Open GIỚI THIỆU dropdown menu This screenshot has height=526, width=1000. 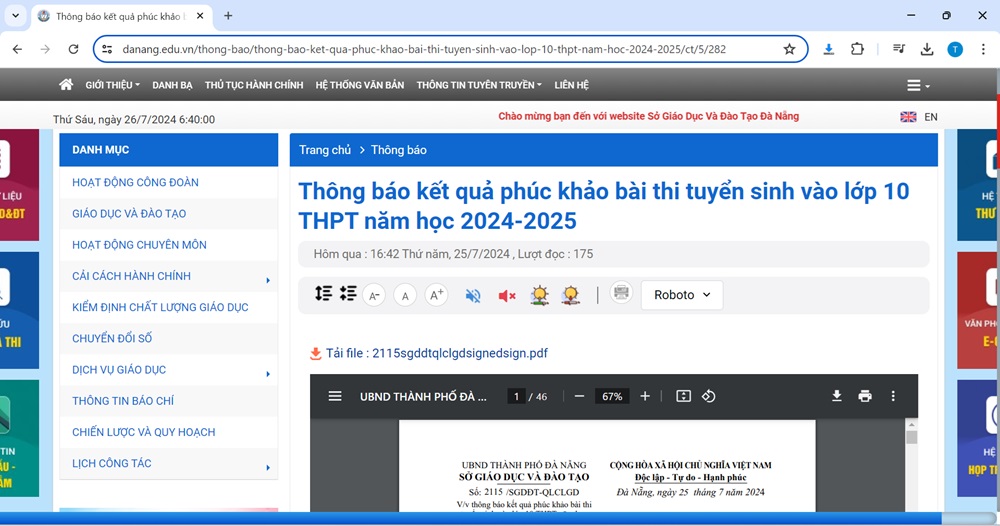pyautogui.click(x=112, y=85)
